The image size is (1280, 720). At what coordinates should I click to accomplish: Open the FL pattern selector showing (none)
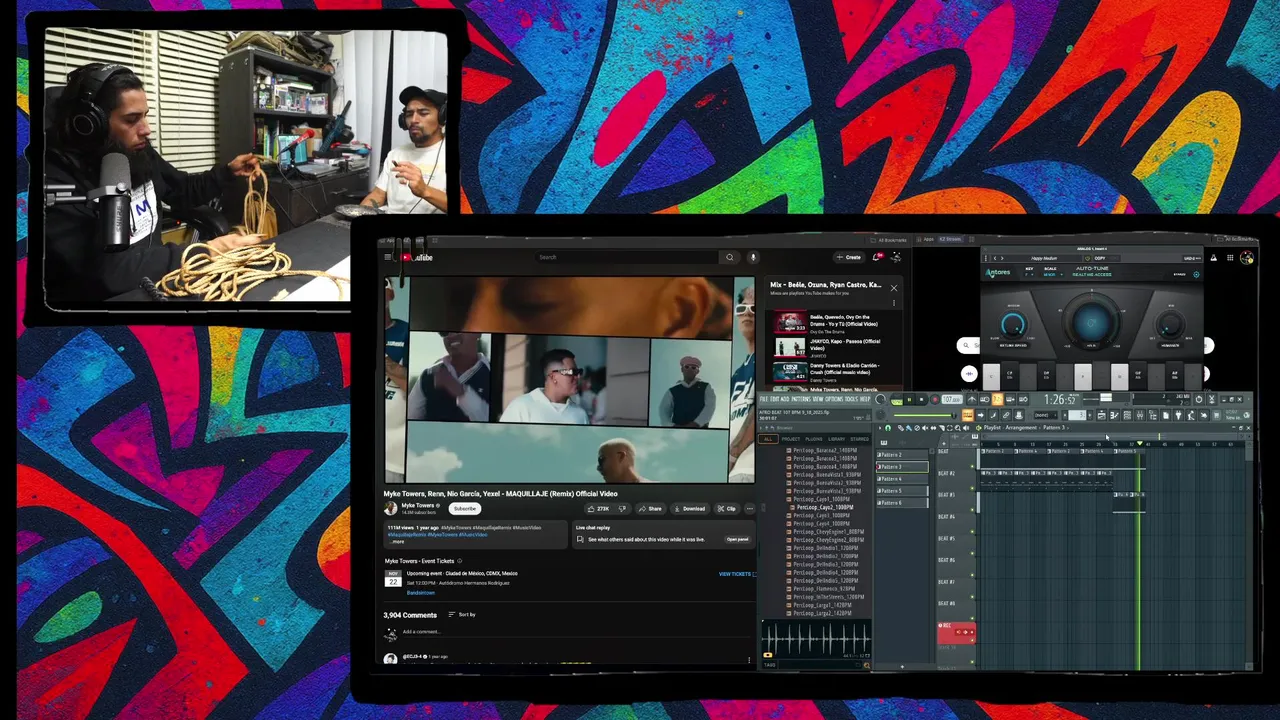(x=1045, y=415)
